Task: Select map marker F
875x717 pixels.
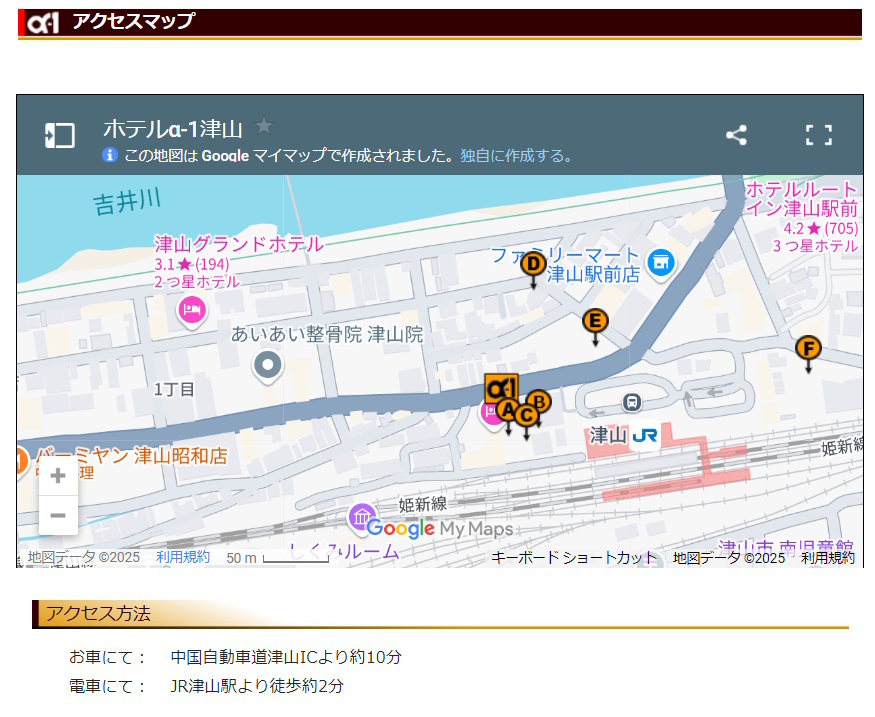Action: click(x=808, y=350)
